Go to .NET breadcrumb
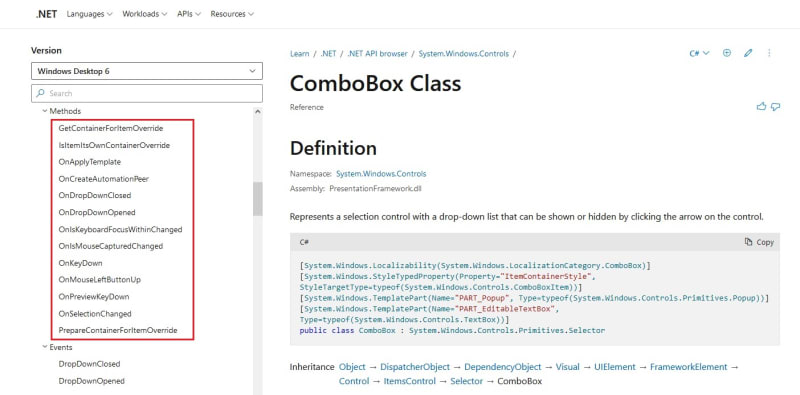Viewport: 800px width, 395px height. click(329, 54)
